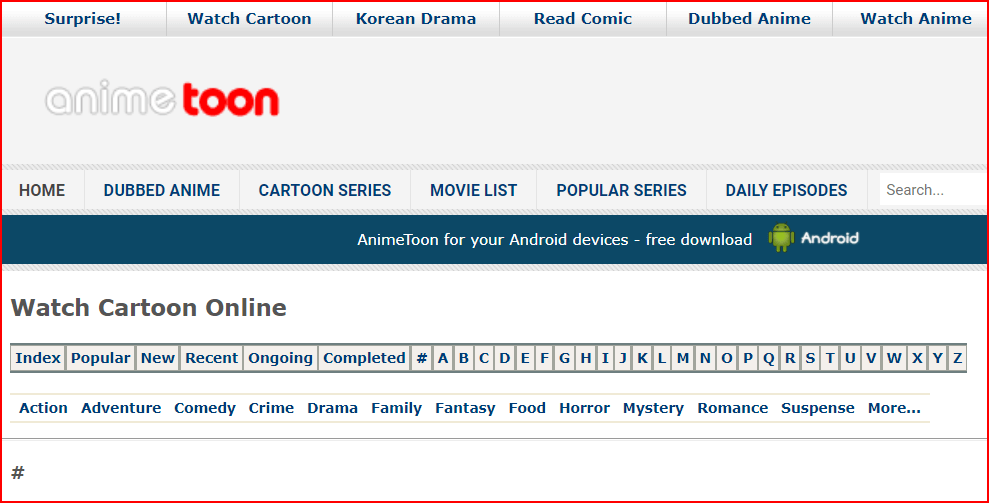Image resolution: width=989 pixels, height=503 pixels.
Task: Filter cartoons by letter D
Action: 505,358
